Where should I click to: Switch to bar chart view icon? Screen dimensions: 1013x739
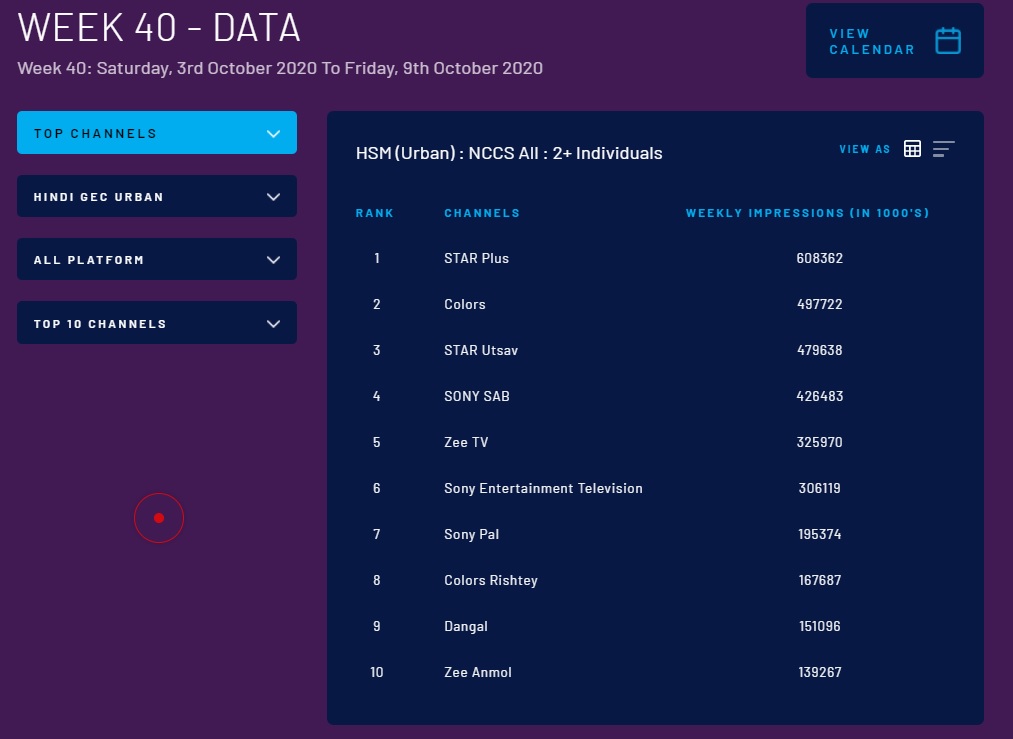pyautogui.click(x=943, y=149)
